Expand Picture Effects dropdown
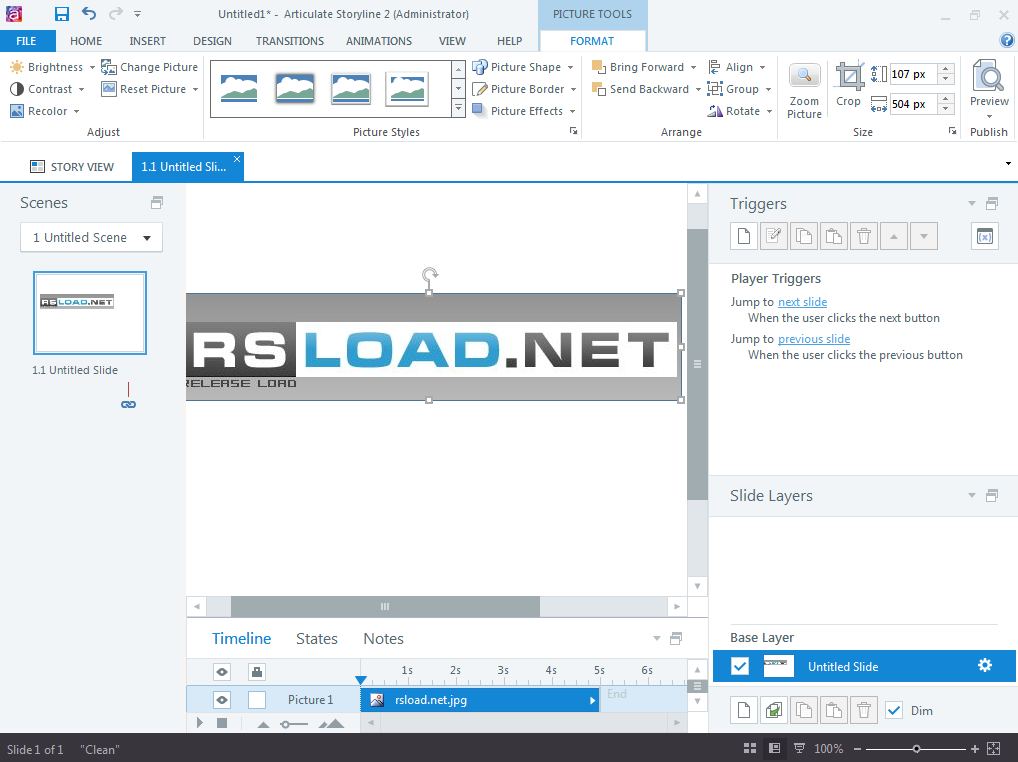The image size is (1018, 762). pos(573,111)
